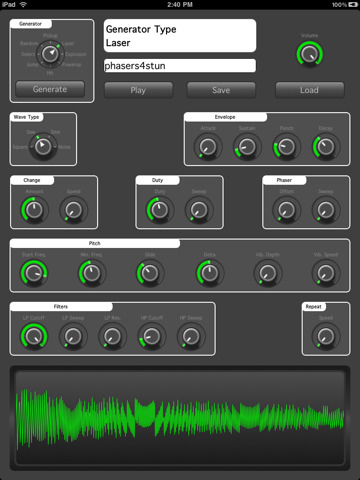Viewport: 360px width, 480px height.
Task: Click the Pitch panel header
Action: click(x=95, y=243)
